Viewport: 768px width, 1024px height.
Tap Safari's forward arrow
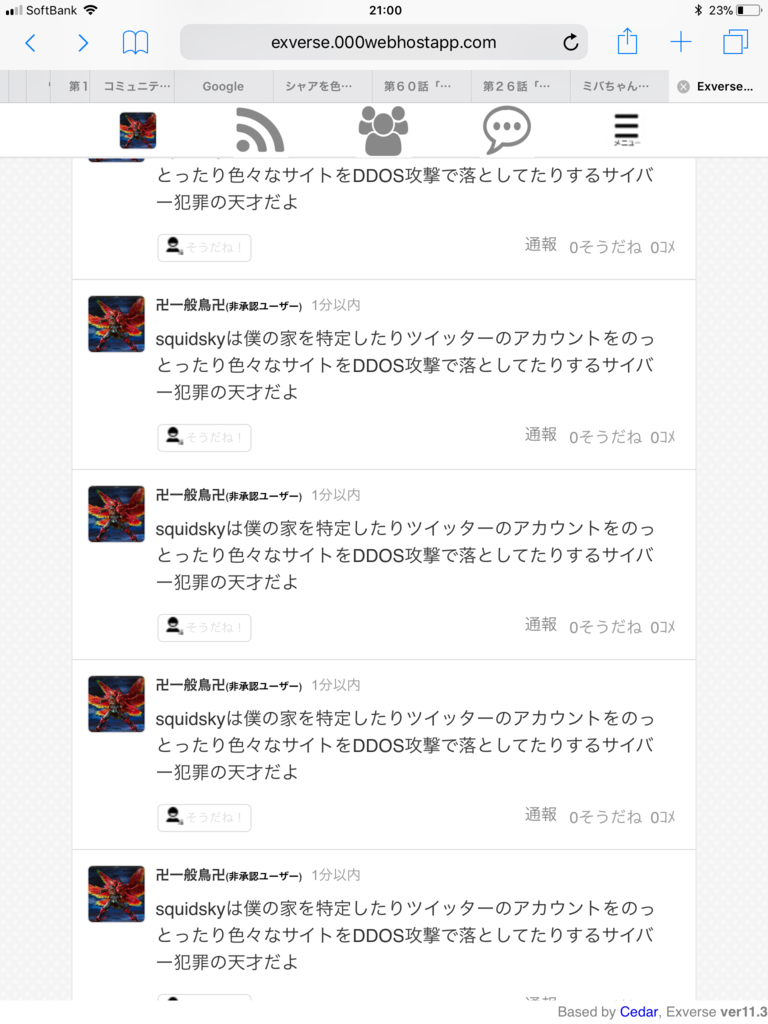click(83, 43)
